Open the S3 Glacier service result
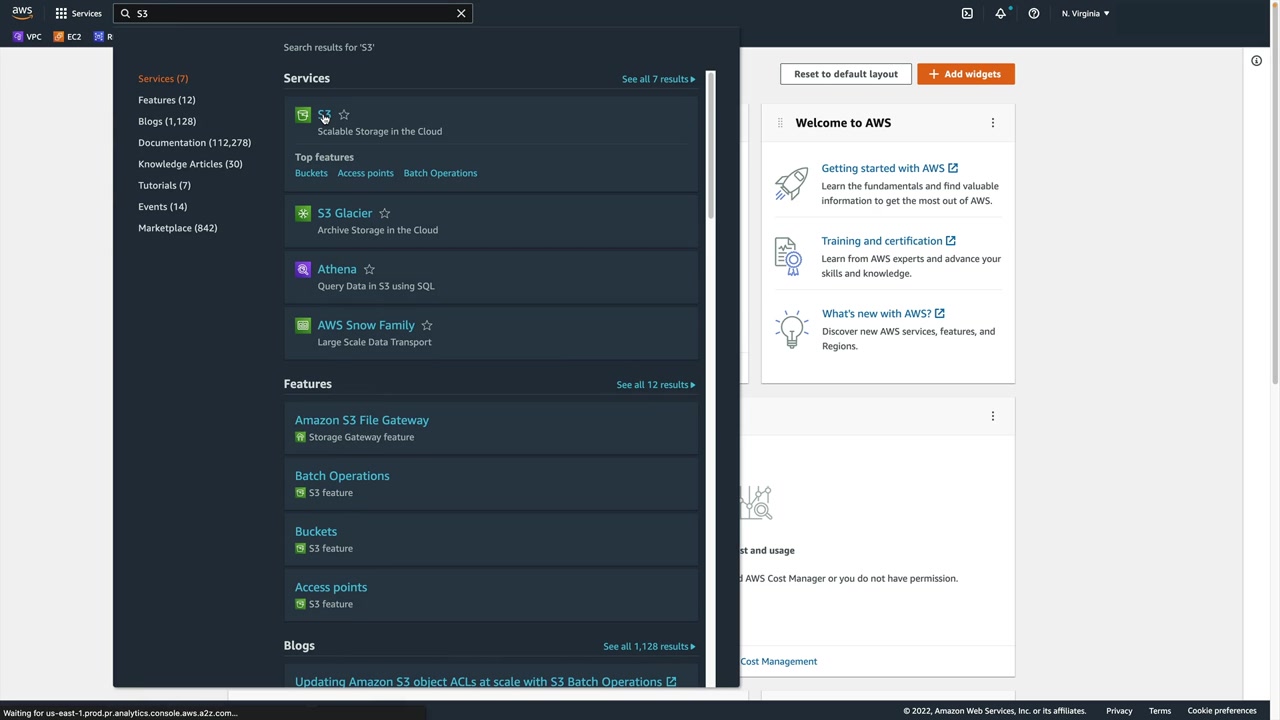 (345, 213)
